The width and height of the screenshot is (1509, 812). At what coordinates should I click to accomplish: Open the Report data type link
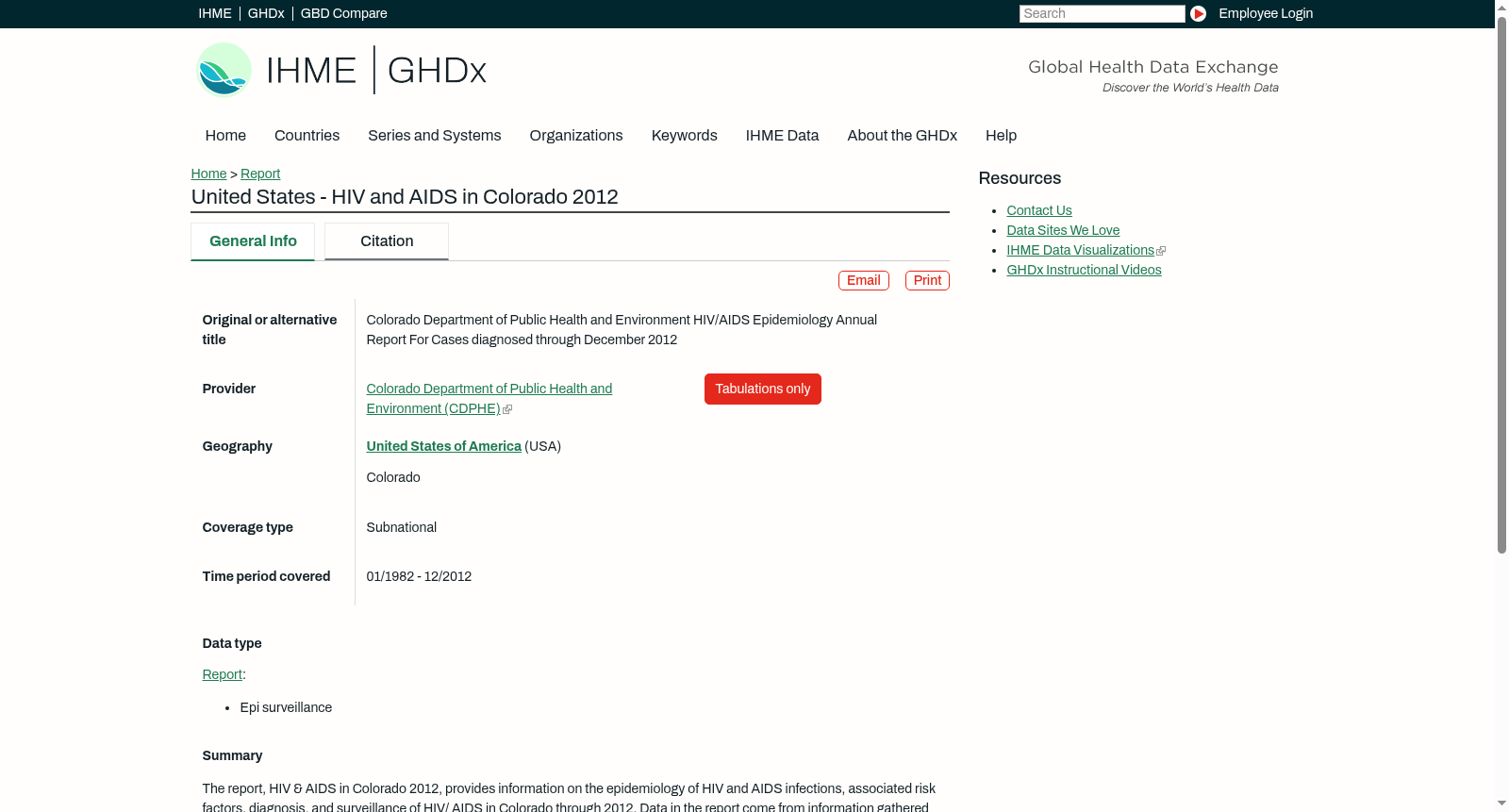coord(222,674)
